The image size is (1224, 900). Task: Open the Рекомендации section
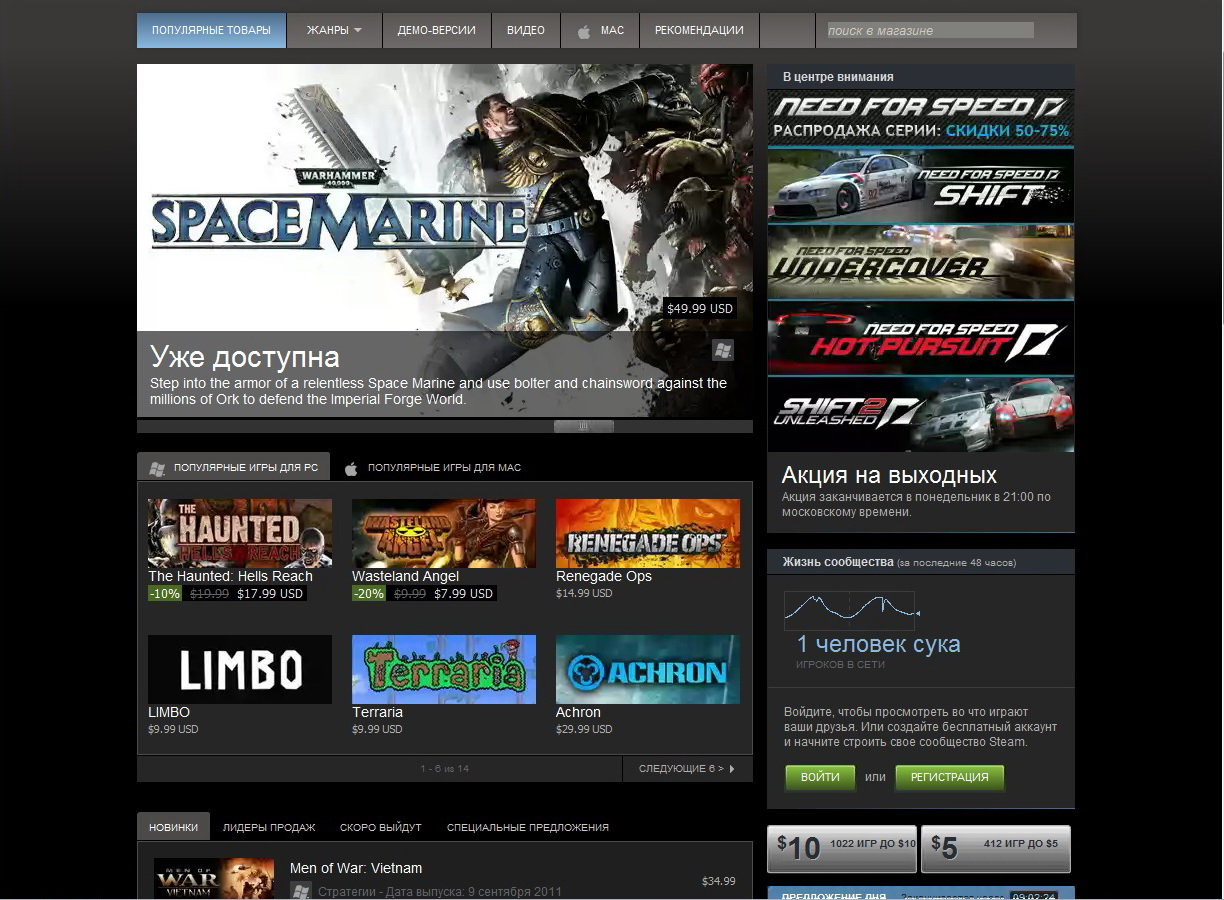[x=699, y=30]
